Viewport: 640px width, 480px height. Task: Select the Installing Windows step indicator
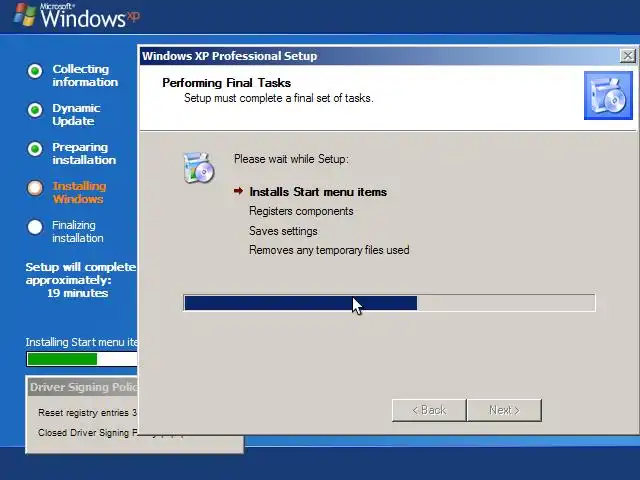(x=35, y=188)
